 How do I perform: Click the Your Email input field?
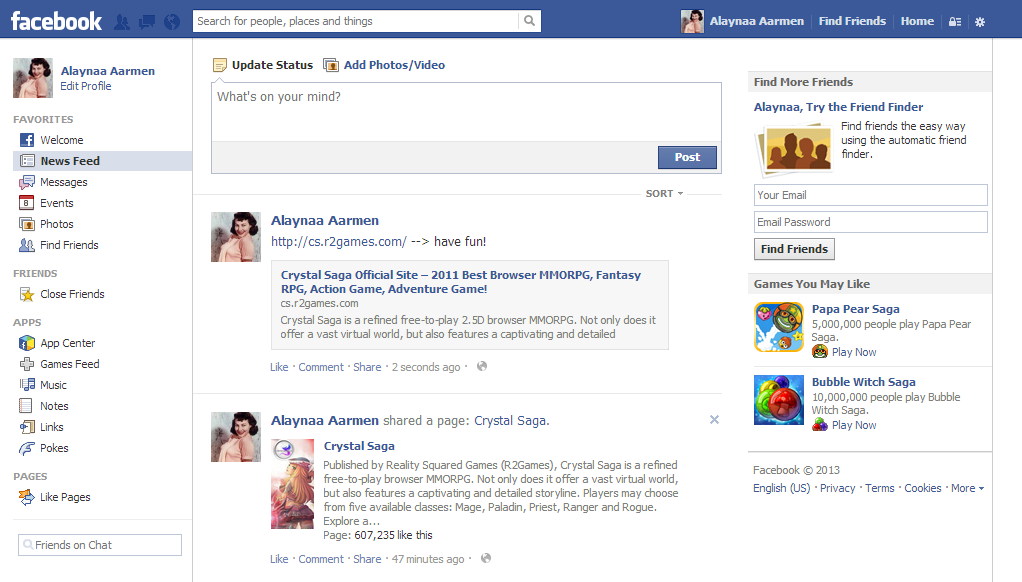tap(870, 195)
